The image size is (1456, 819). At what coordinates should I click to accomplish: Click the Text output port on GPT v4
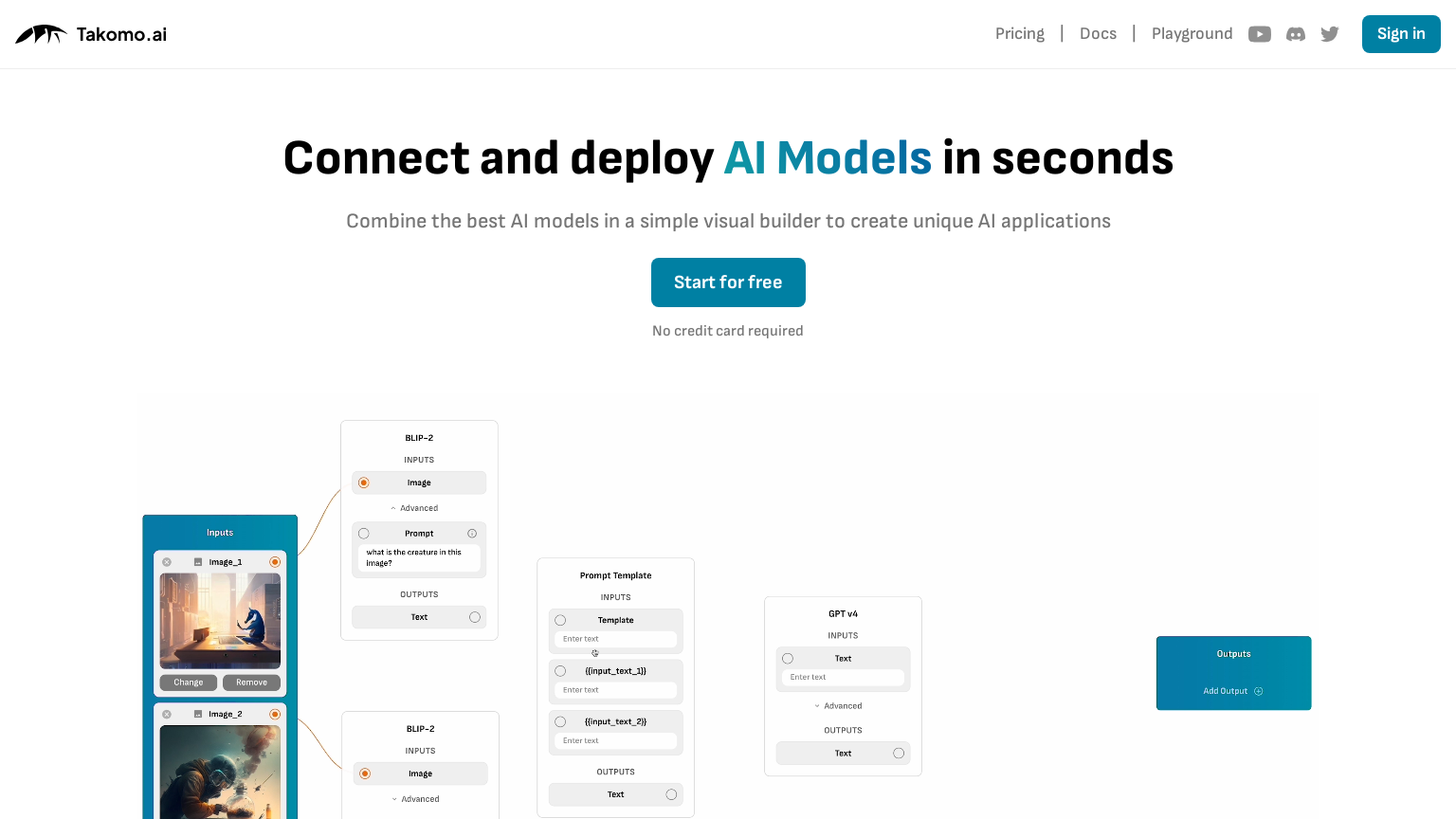[898, 753]
